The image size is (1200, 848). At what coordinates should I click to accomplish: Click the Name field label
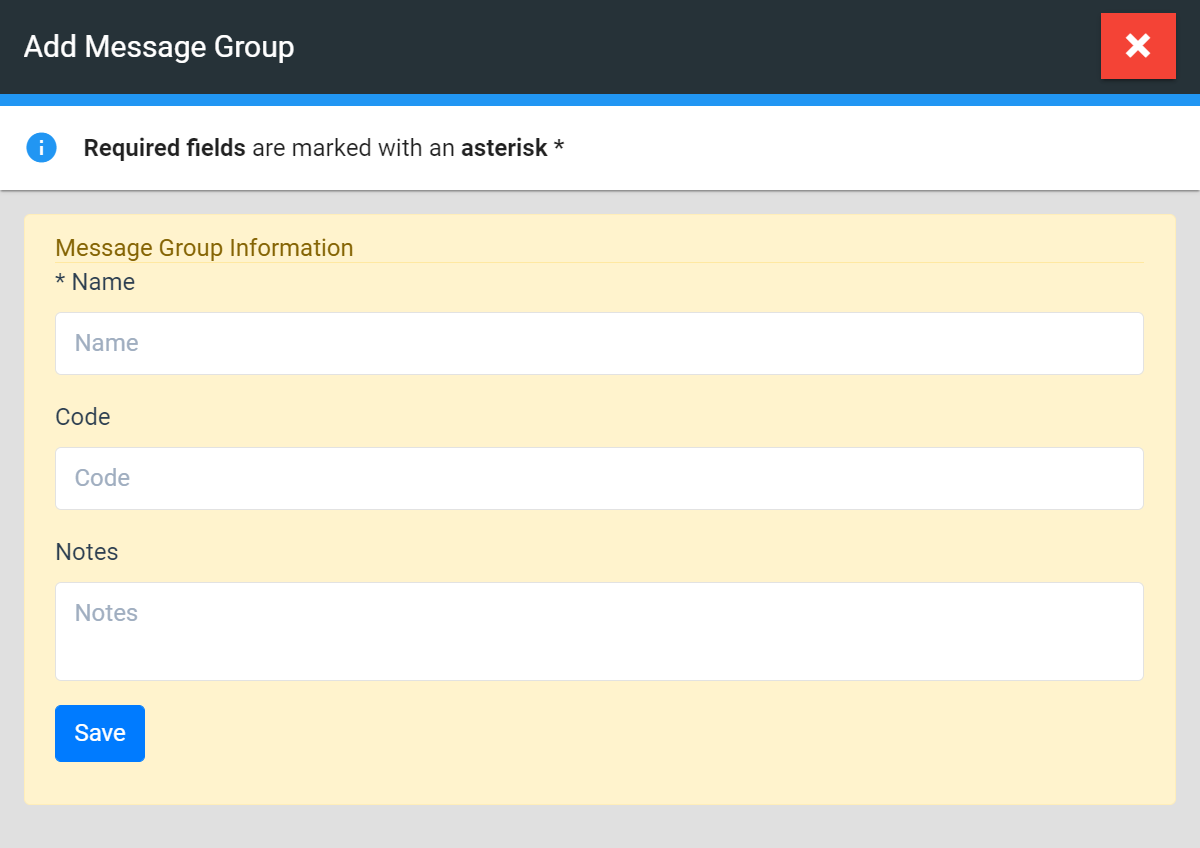[103, 283]
